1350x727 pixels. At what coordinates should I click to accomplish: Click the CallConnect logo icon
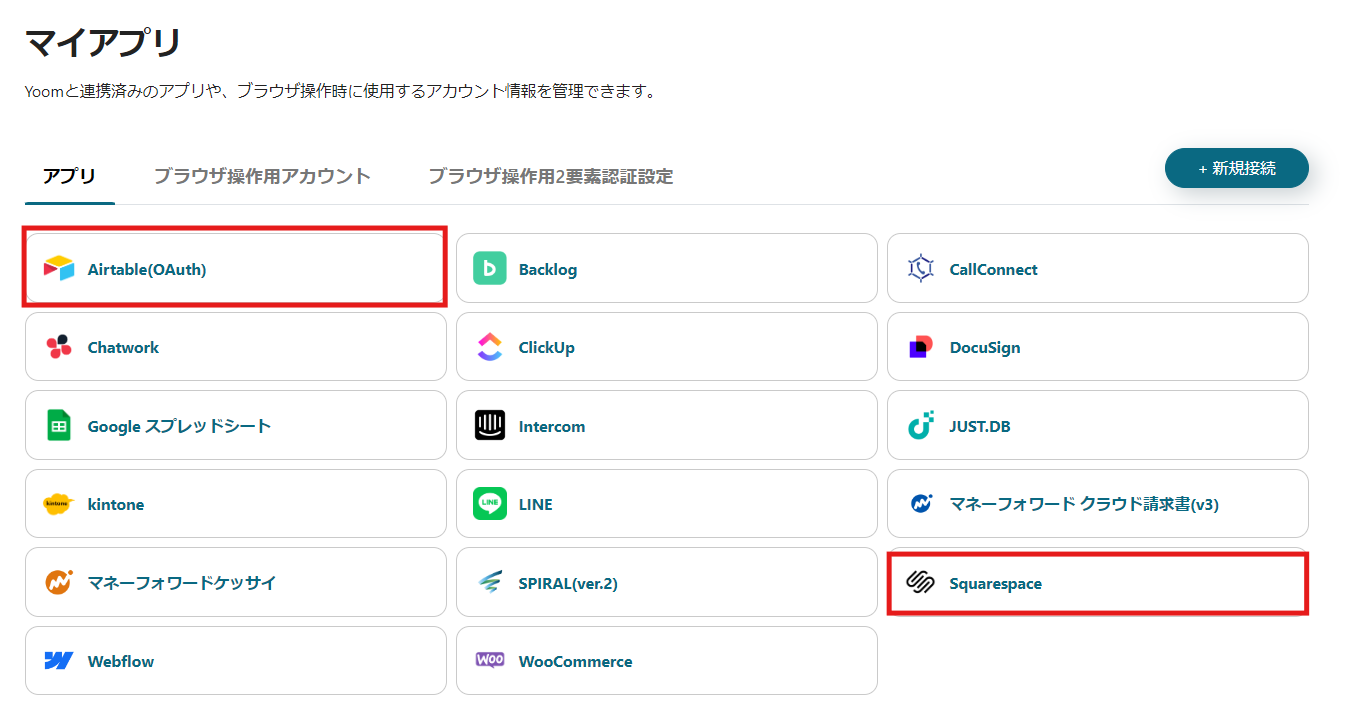[x=920, y=268]
